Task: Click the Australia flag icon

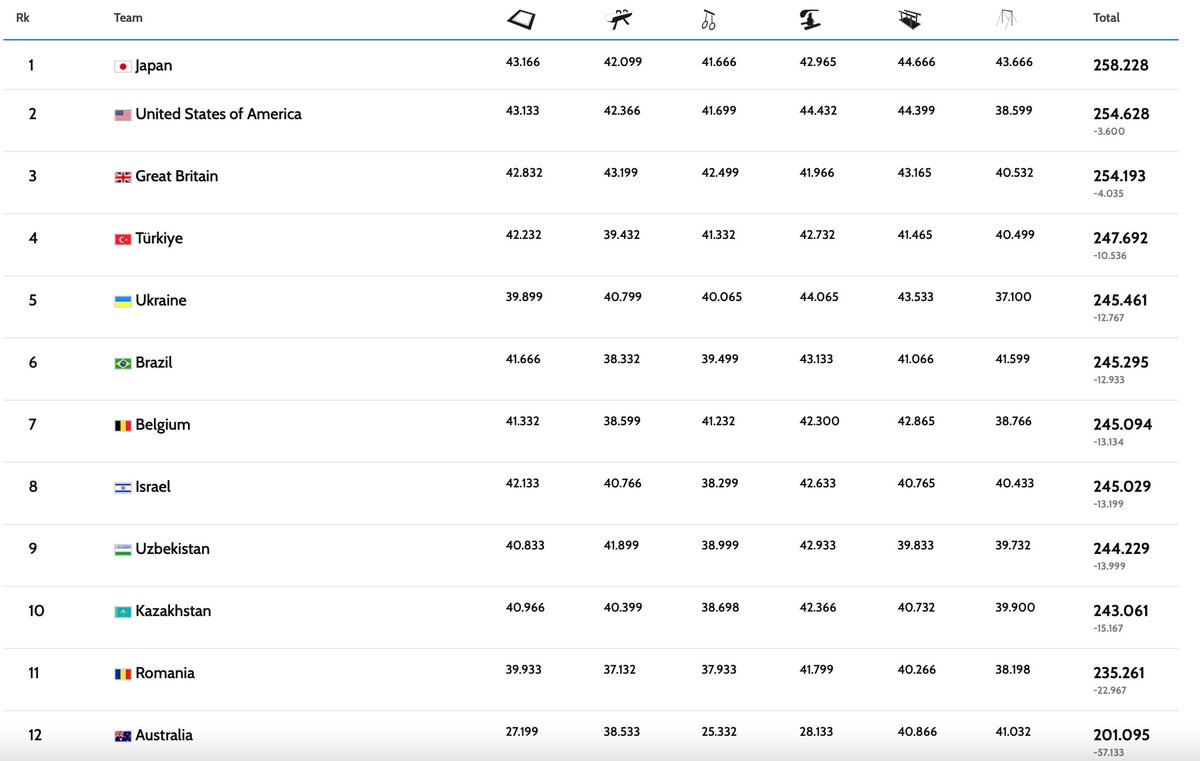Action: 122,735
